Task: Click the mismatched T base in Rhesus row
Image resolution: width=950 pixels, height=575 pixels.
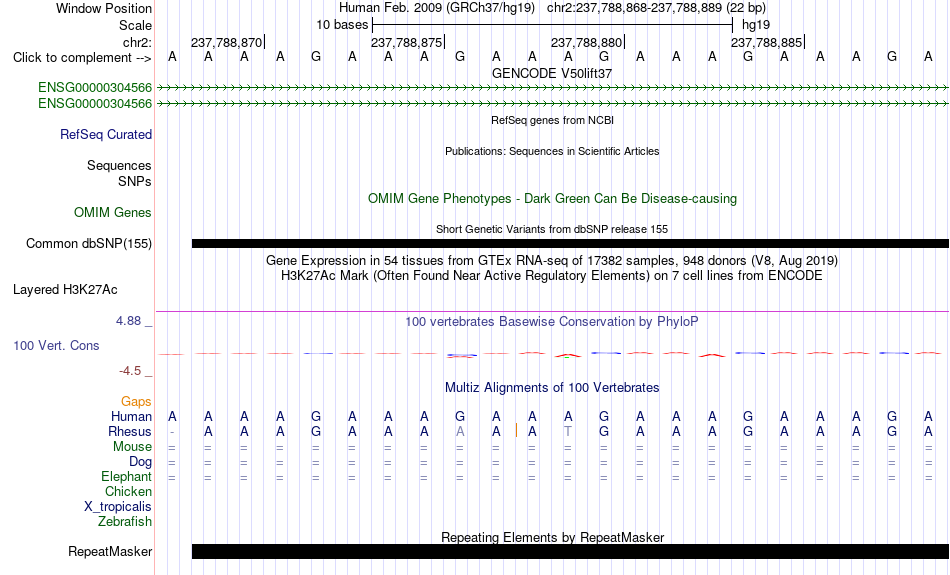Action: 568,431
